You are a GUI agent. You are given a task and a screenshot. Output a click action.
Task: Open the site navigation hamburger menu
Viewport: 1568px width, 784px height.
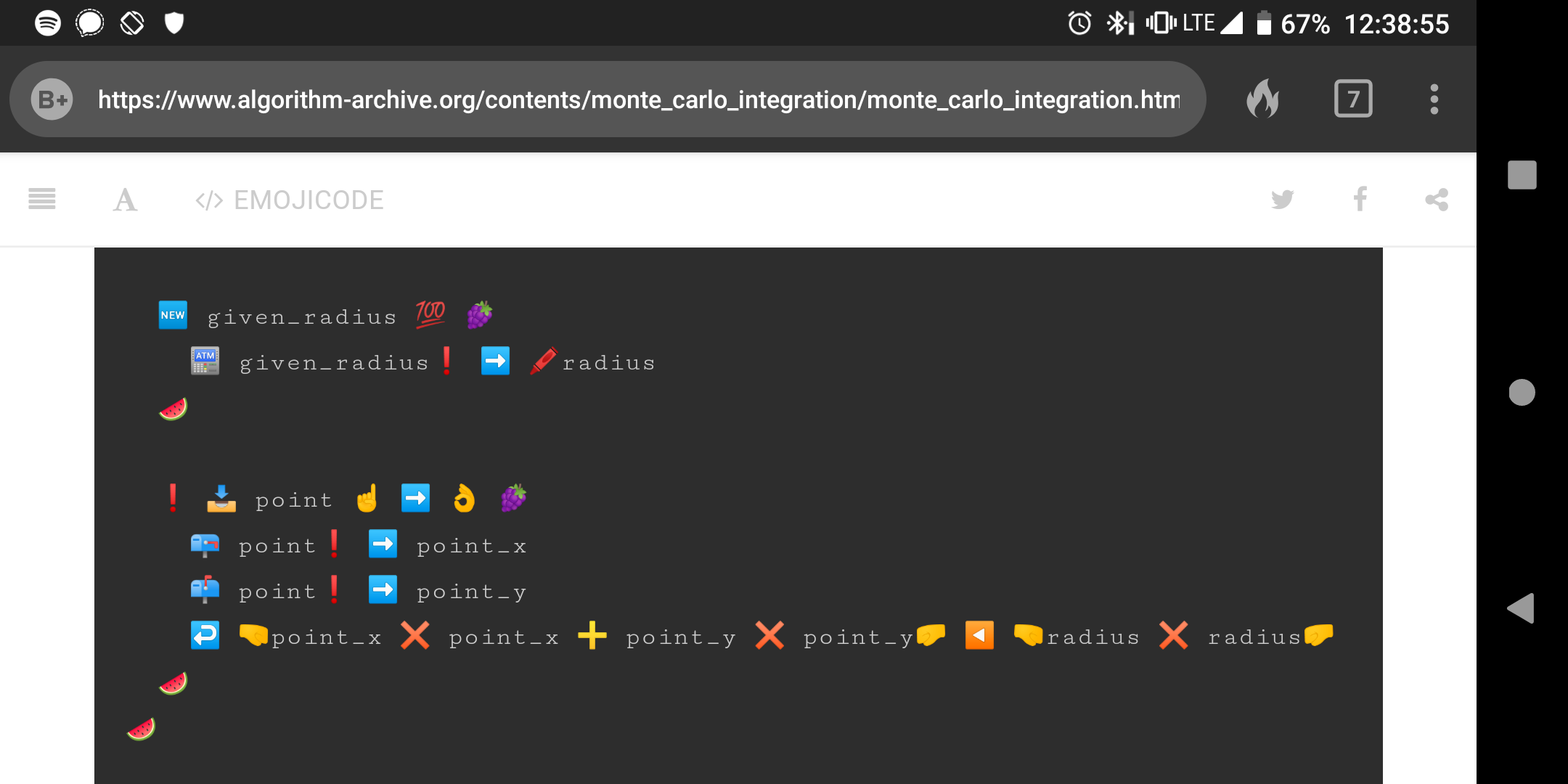point(41,200)
